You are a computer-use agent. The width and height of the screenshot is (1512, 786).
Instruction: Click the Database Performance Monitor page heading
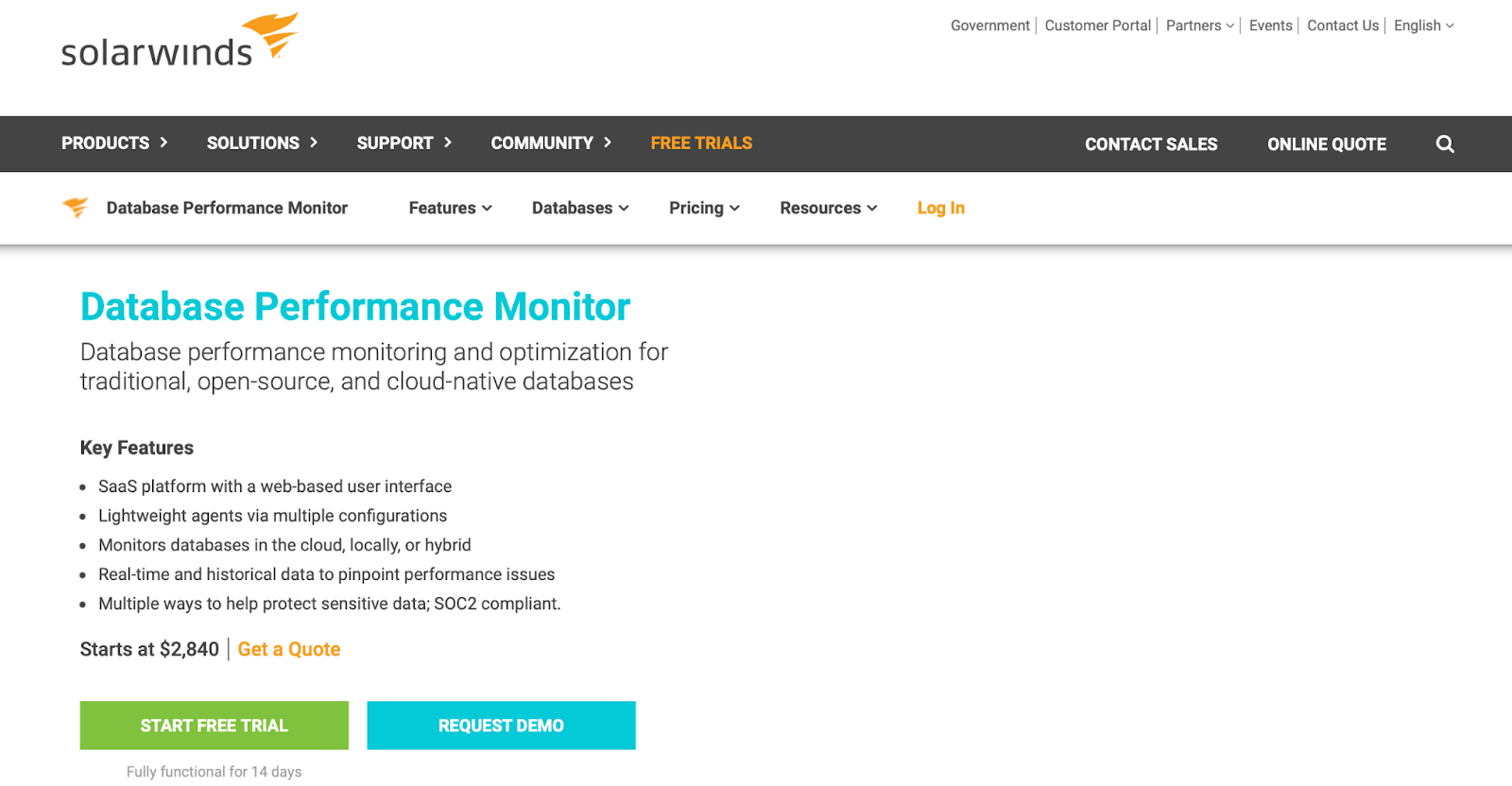coord(355,307)
